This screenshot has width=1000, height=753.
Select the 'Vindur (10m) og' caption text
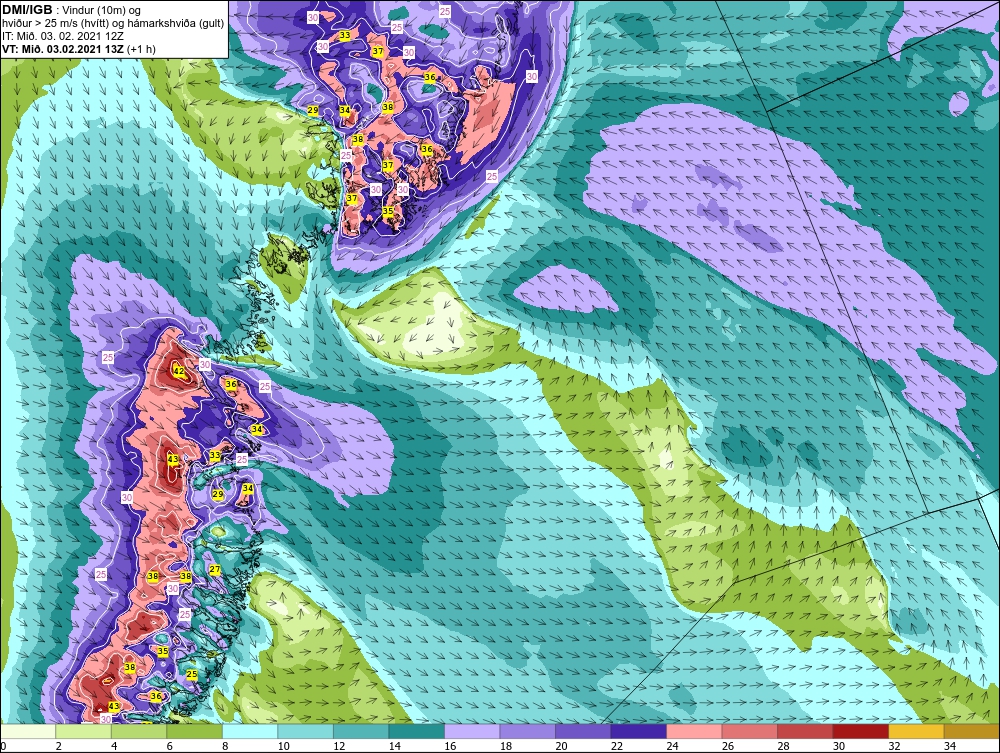(x=103, y=10)
